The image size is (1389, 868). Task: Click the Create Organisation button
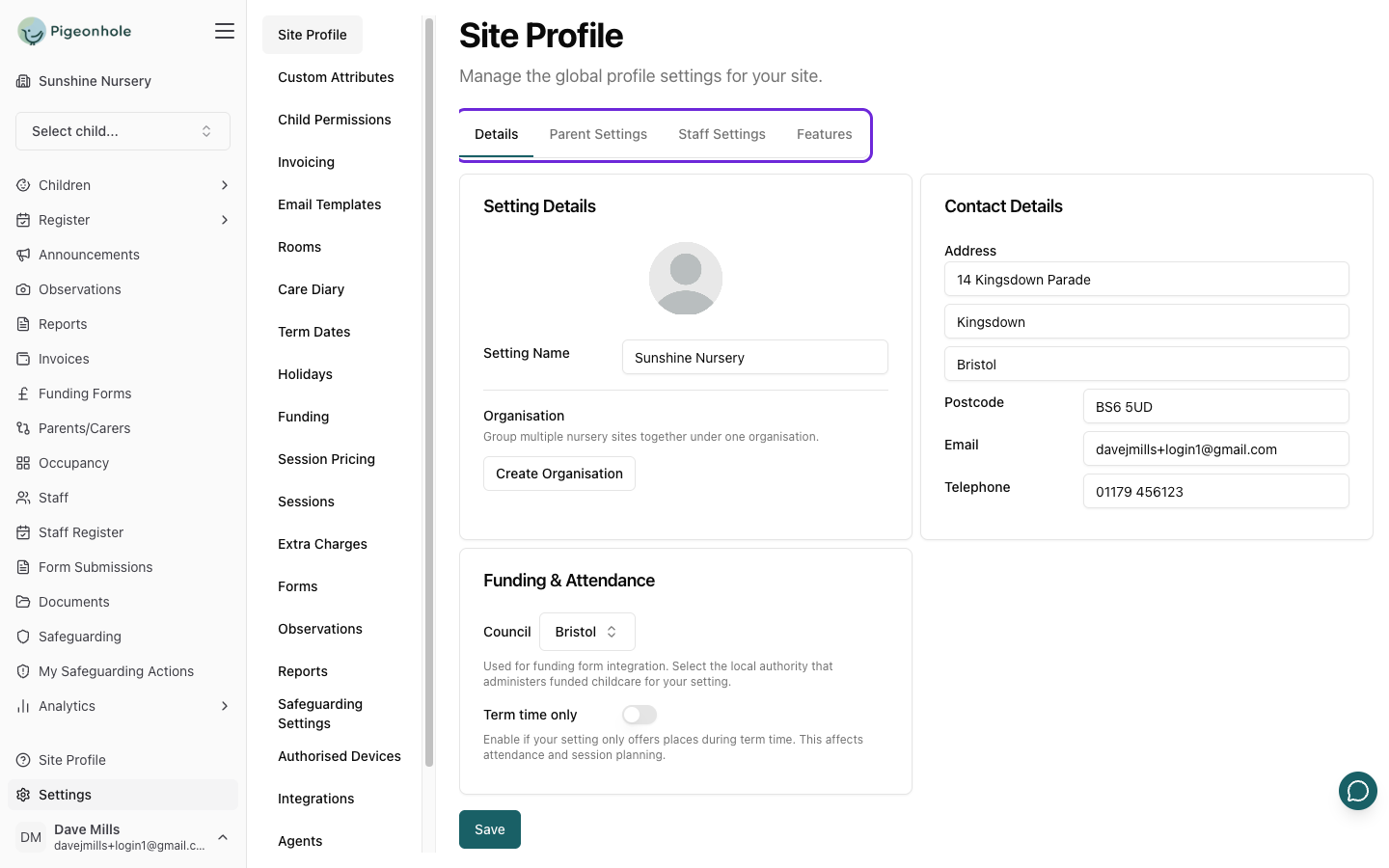coord(559,474)
